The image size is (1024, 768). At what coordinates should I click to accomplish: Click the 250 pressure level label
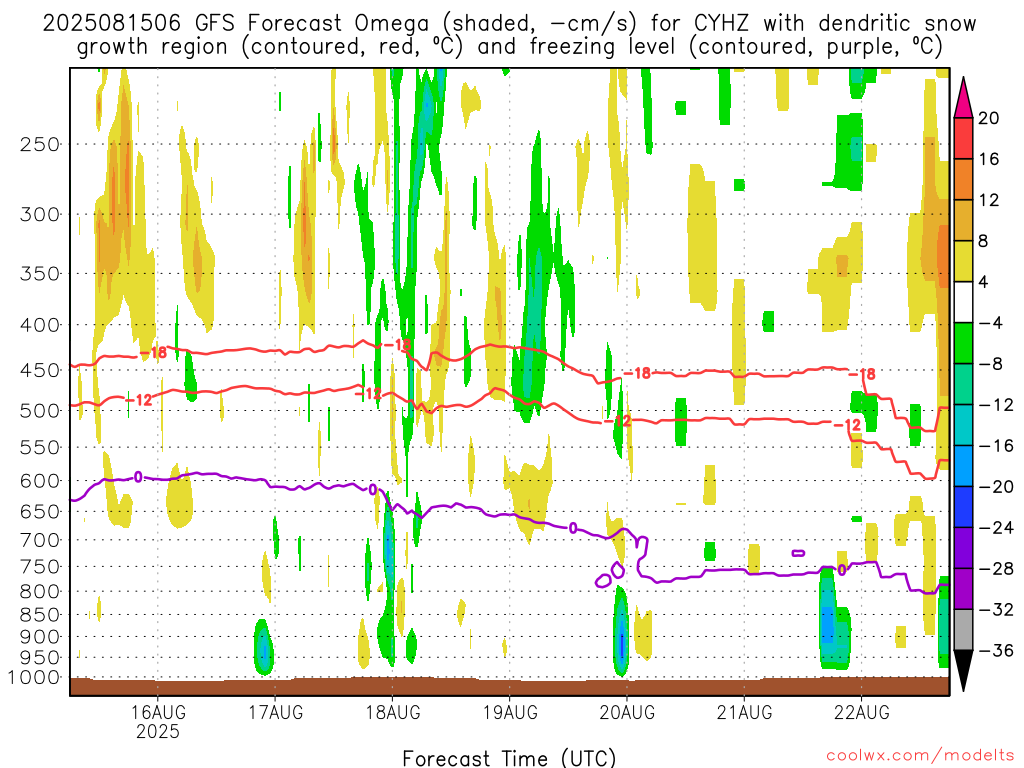point(39,144)
